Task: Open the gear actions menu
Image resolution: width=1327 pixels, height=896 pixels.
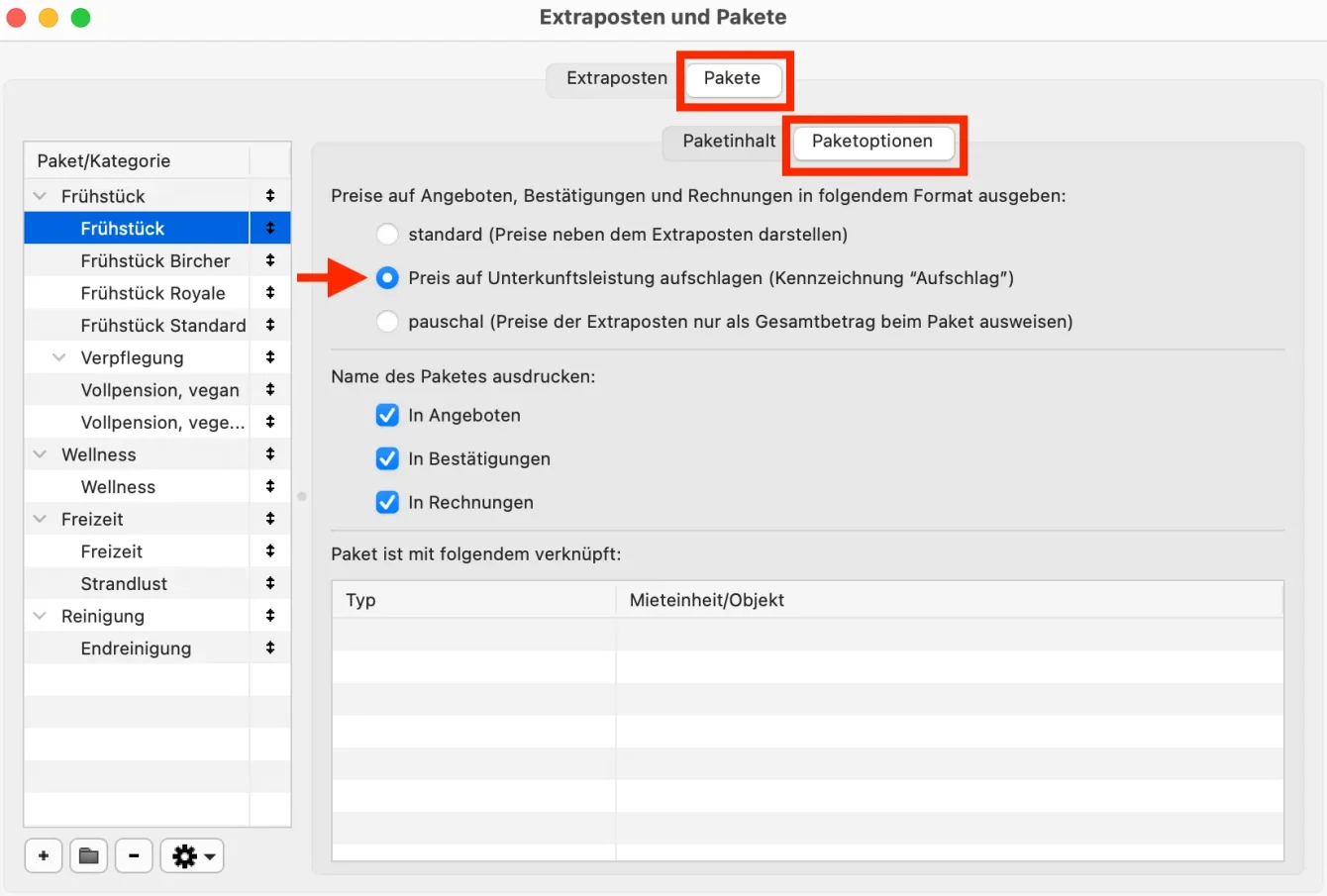Action: (x=192, y=855)
